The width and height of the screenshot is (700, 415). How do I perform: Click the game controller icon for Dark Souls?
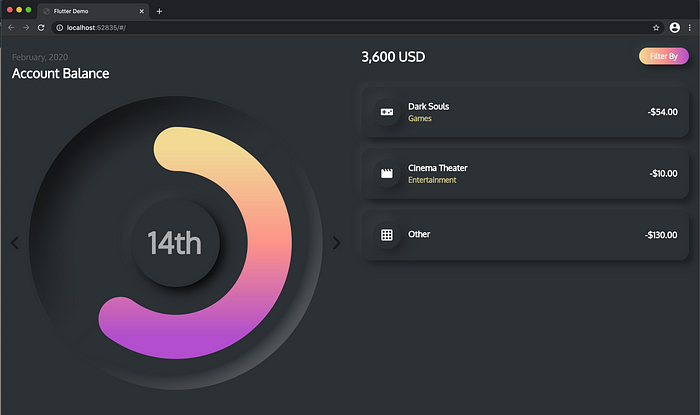[387, 112]
